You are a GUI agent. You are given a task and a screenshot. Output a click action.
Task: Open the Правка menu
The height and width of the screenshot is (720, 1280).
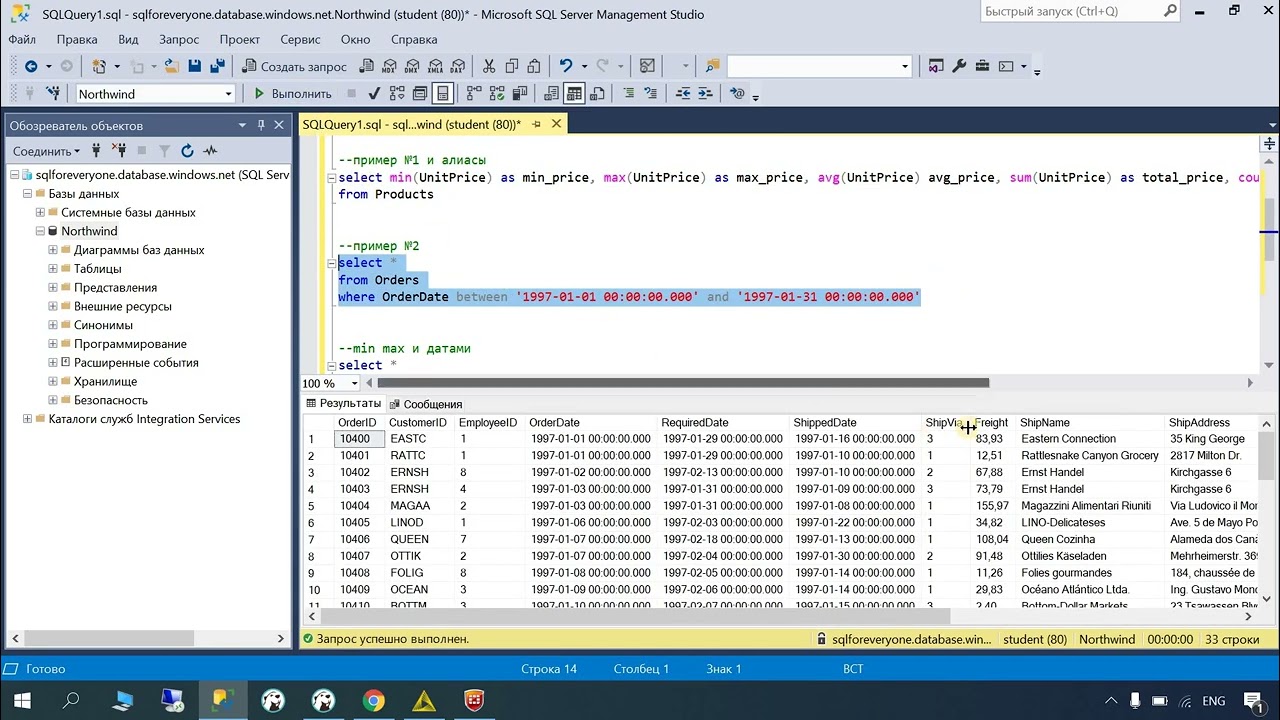pyautogui.click(x=77, y=39)
